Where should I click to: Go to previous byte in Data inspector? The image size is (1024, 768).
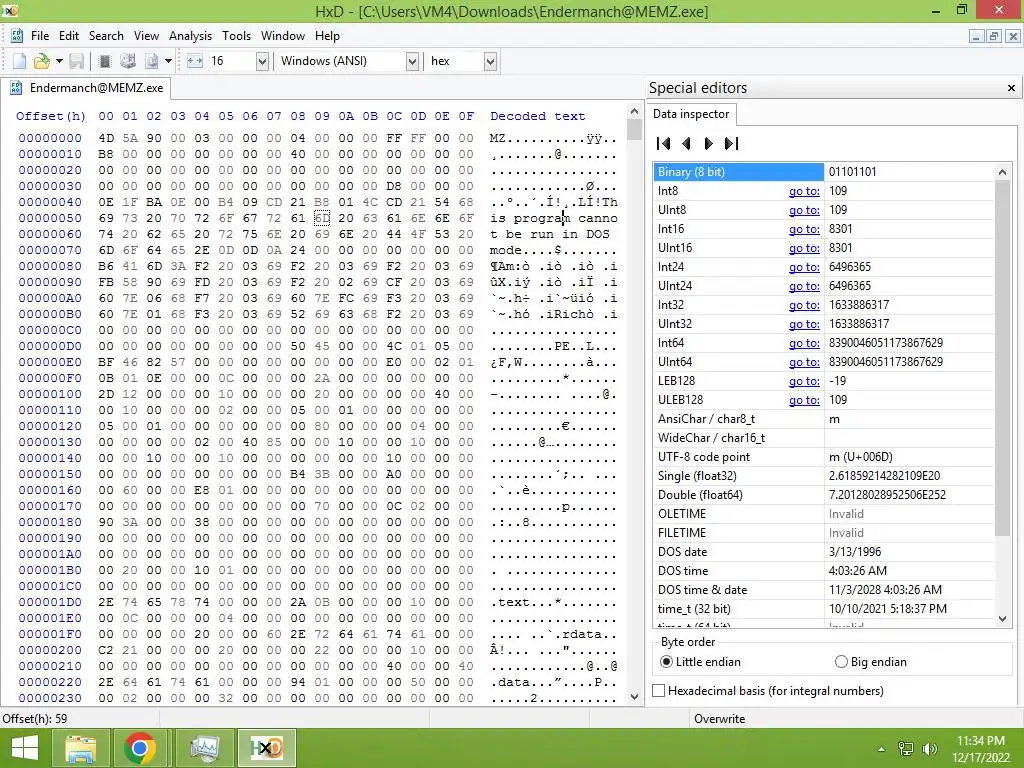686,143
